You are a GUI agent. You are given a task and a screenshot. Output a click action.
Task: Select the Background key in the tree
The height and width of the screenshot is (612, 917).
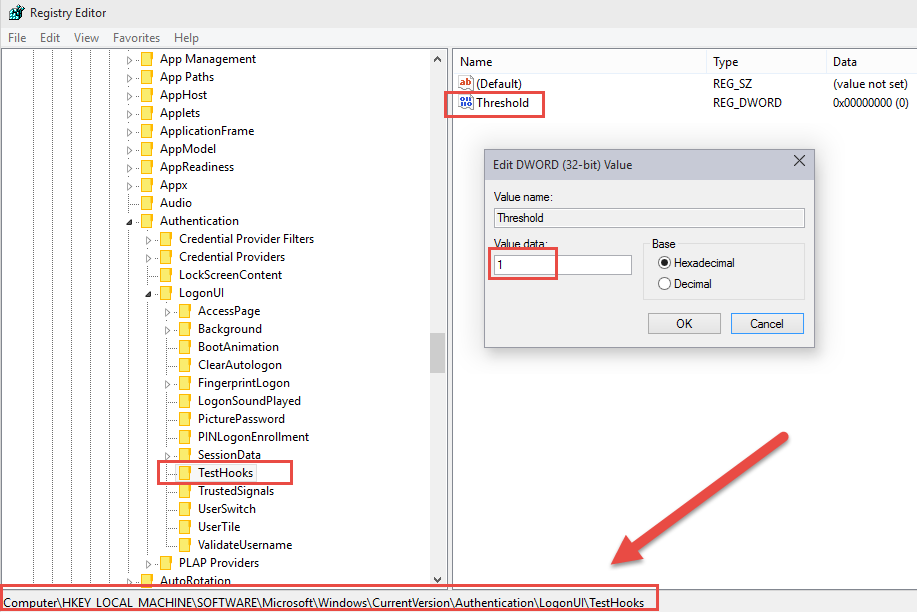(x=230, y=329)
